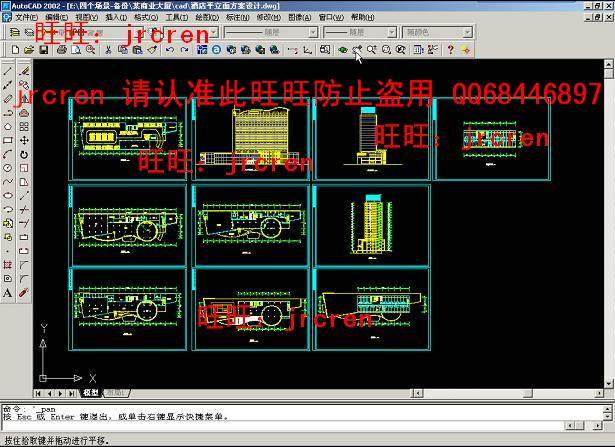Open the 工具 (Tools) menu
The image size is (615, 447).
[176, 17]
